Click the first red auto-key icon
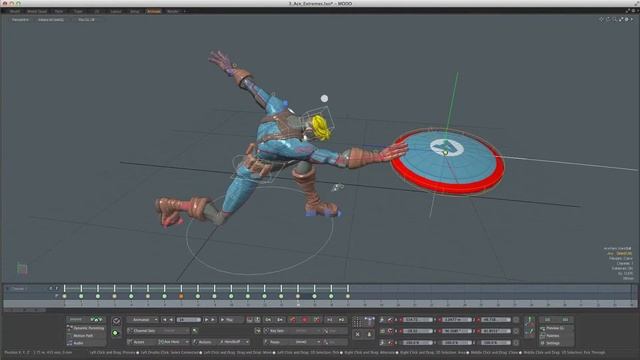Viewport: 640px width, 360px height. click(293, 320)
